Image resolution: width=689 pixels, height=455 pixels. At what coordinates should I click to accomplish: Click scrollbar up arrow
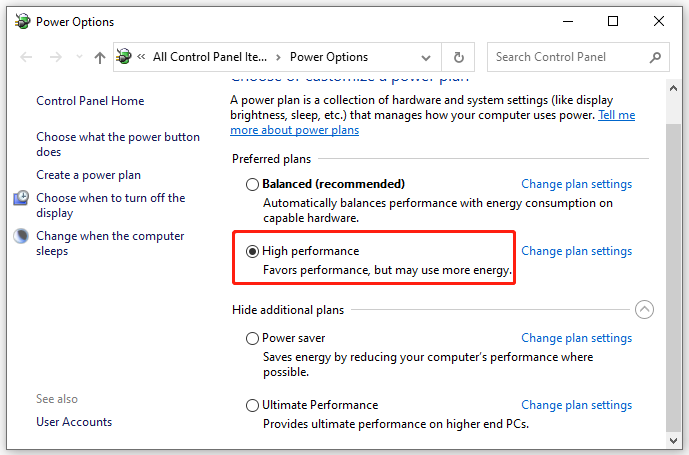[673, 88]
